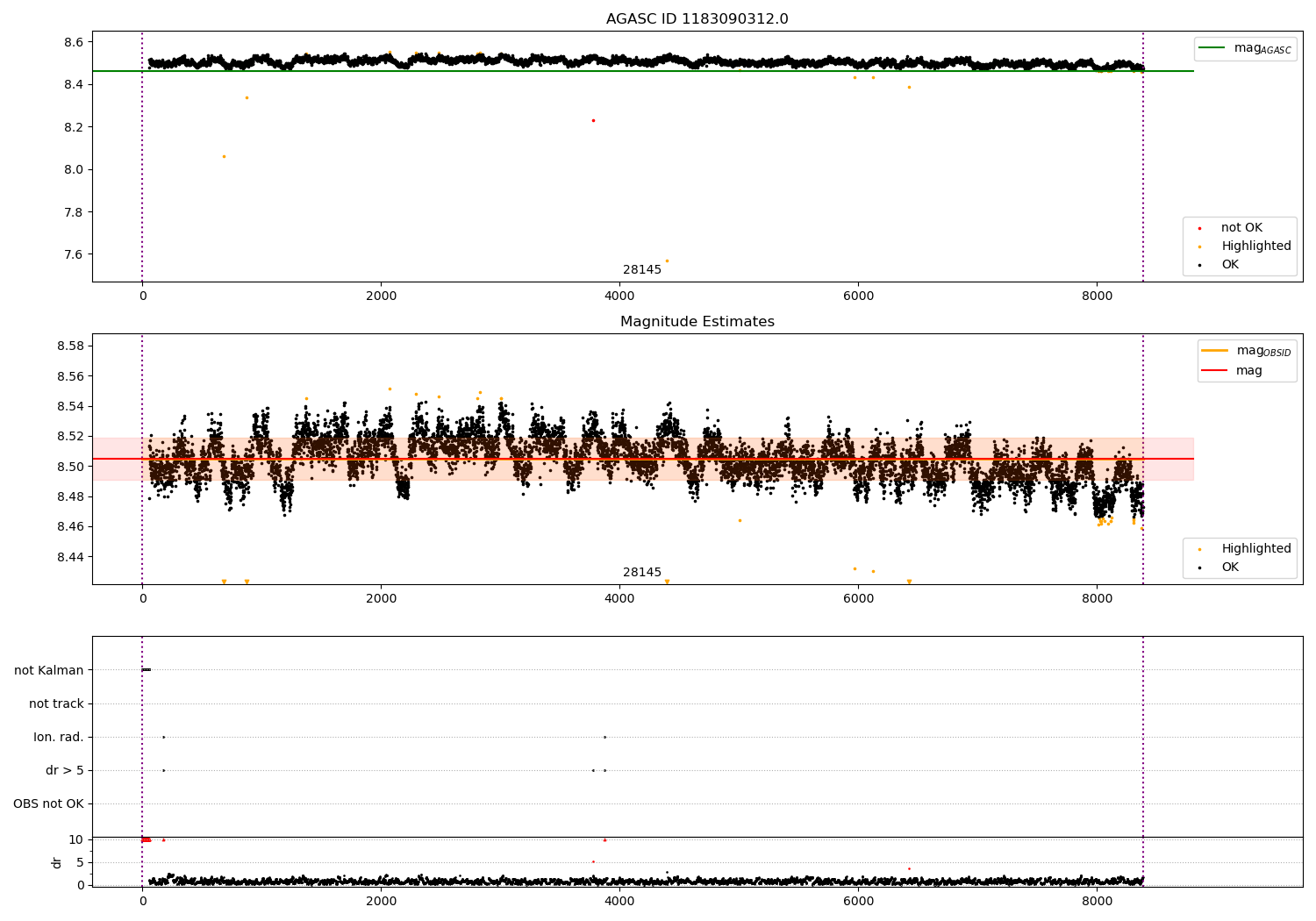Click the 8.58 tick on middle plot
This screenshot has height=921, width=1316.
pos(70,346)
